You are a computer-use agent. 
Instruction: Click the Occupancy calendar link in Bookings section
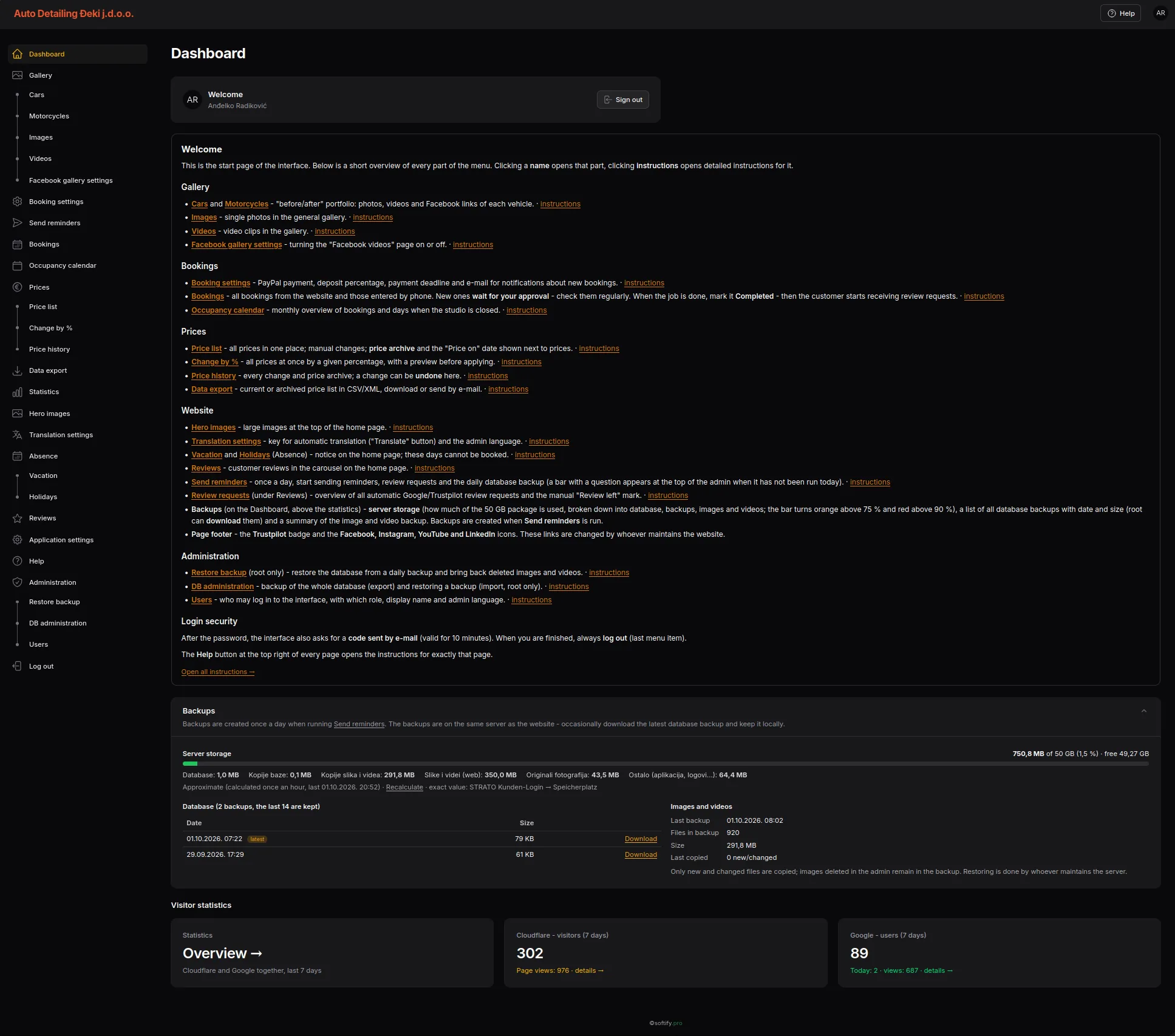click(x=228, y=310)
